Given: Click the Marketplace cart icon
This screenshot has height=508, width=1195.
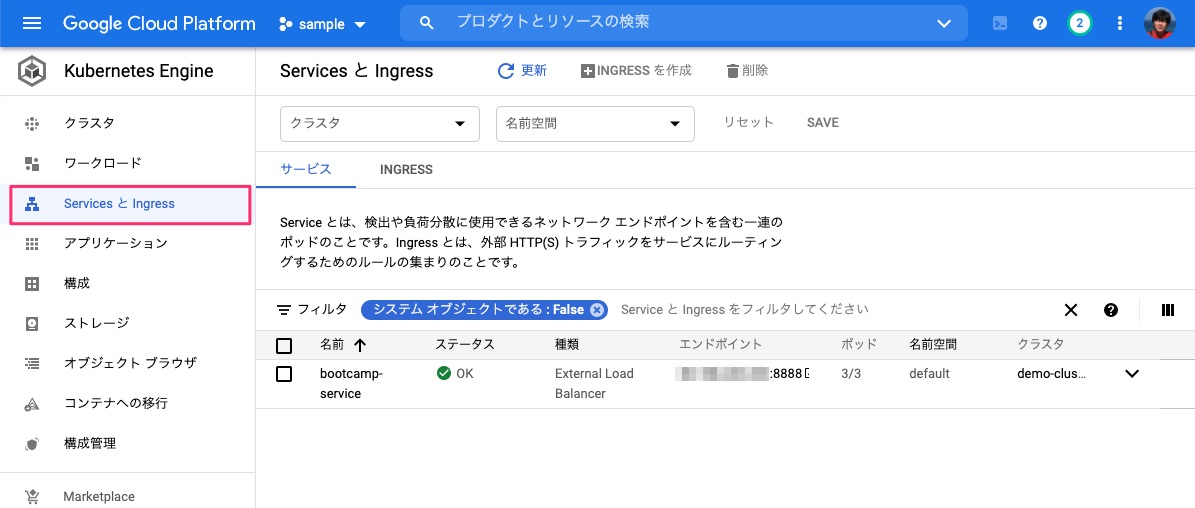Looking at the screenshot, I should click(x=31, y=497).
